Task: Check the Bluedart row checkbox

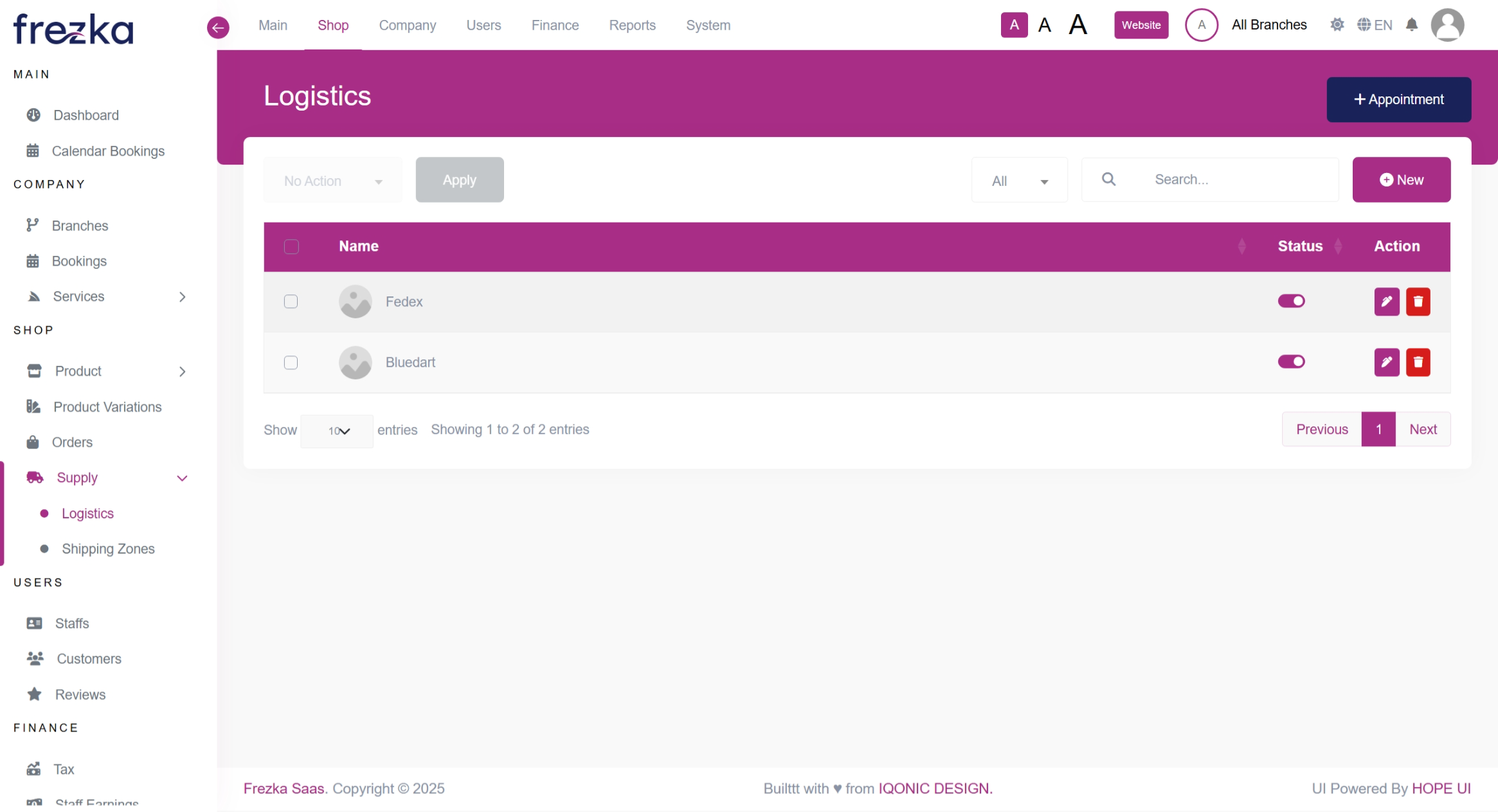Action: pos(291,363)
